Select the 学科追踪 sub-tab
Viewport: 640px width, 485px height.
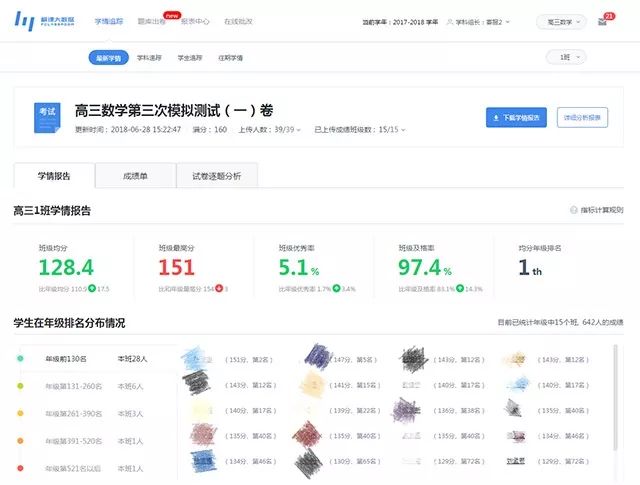149,58
